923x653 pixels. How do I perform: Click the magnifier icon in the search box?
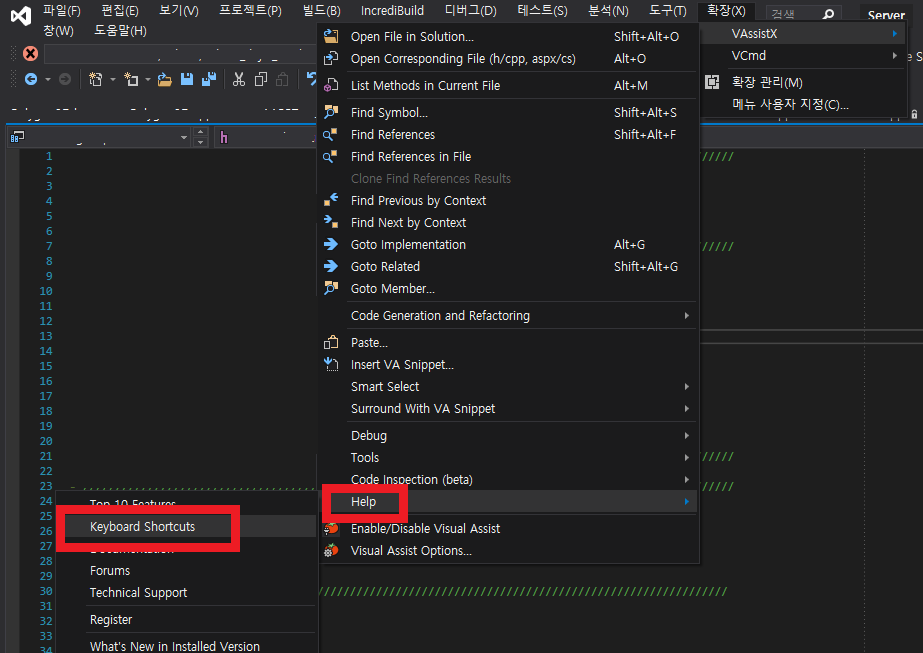pos(828,14)
